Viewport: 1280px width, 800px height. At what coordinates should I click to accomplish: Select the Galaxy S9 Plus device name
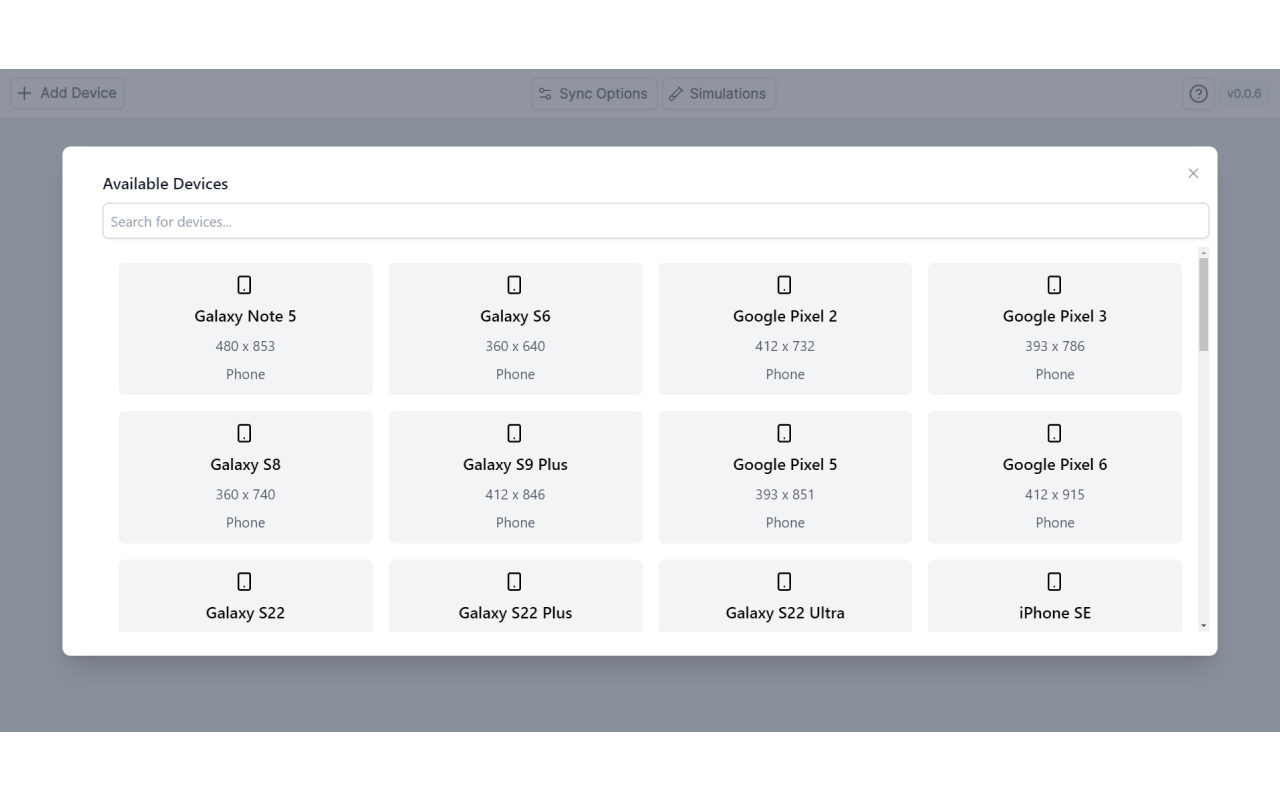click(515, 464)
